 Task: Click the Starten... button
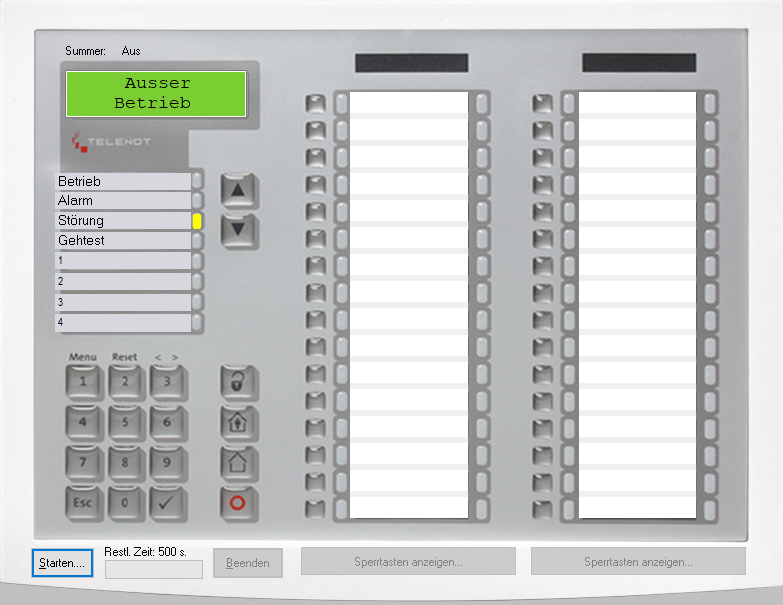coord(62,563)
